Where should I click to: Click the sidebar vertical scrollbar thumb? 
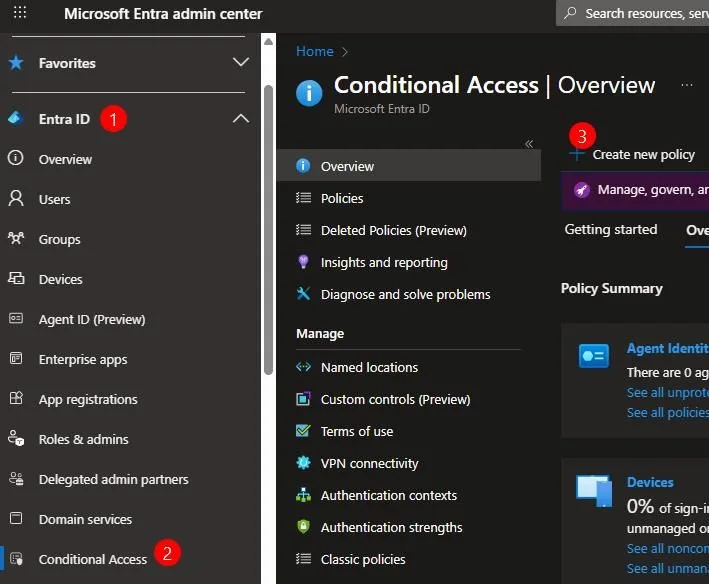click(268, 230)
